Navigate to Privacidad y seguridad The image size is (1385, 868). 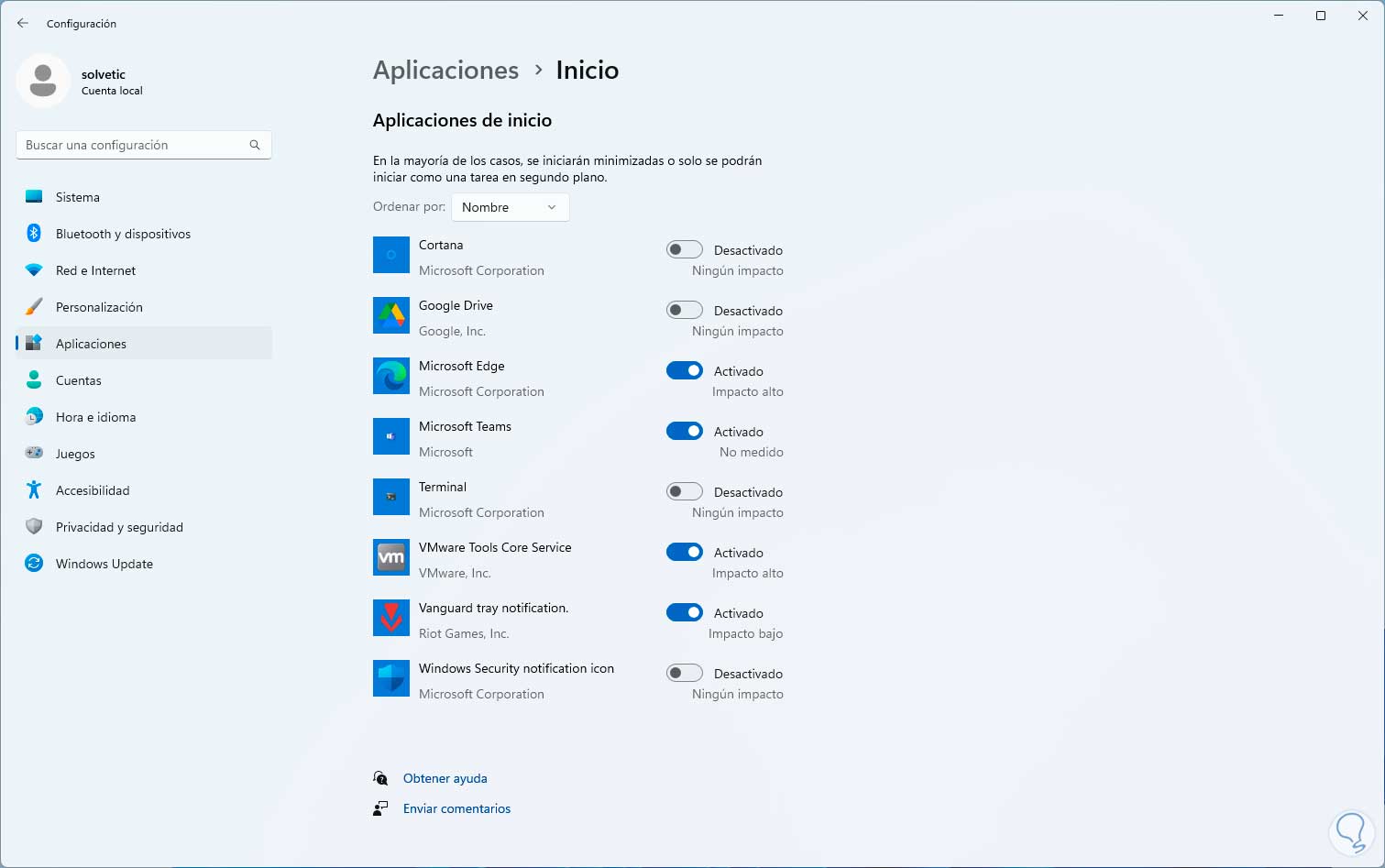(144, 527)
